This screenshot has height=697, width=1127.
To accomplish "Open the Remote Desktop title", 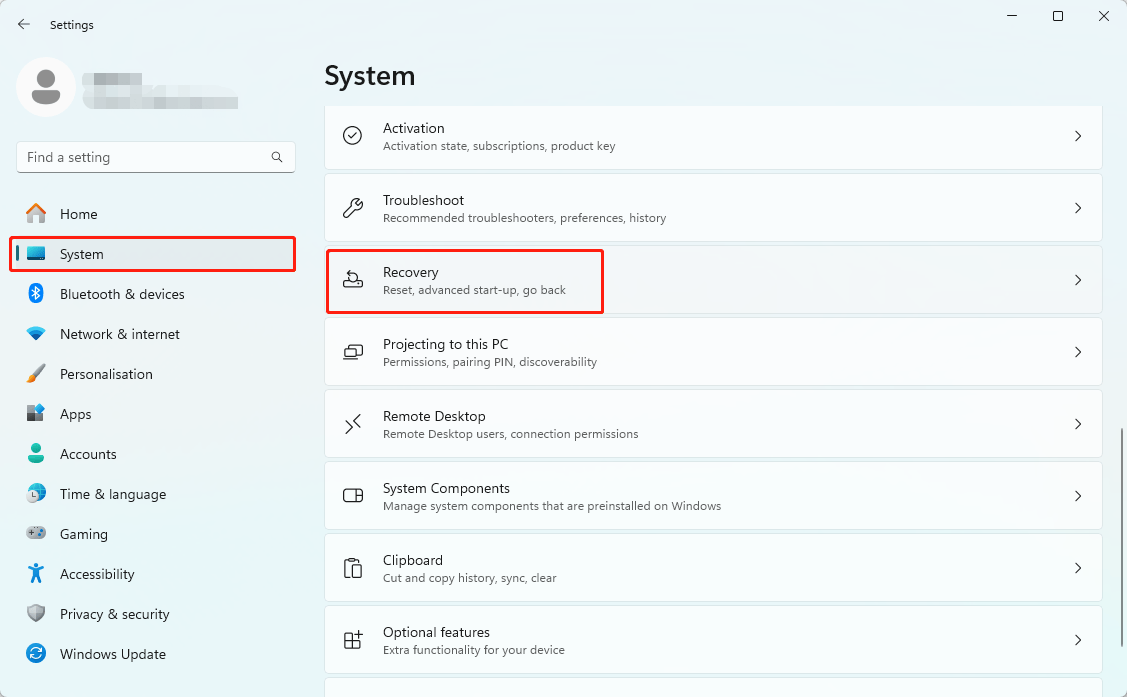I will coord(434,416).
